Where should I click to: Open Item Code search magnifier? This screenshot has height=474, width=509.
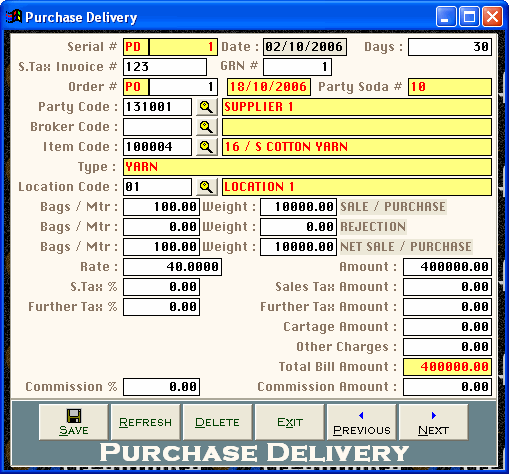click(x=207, y=147)
